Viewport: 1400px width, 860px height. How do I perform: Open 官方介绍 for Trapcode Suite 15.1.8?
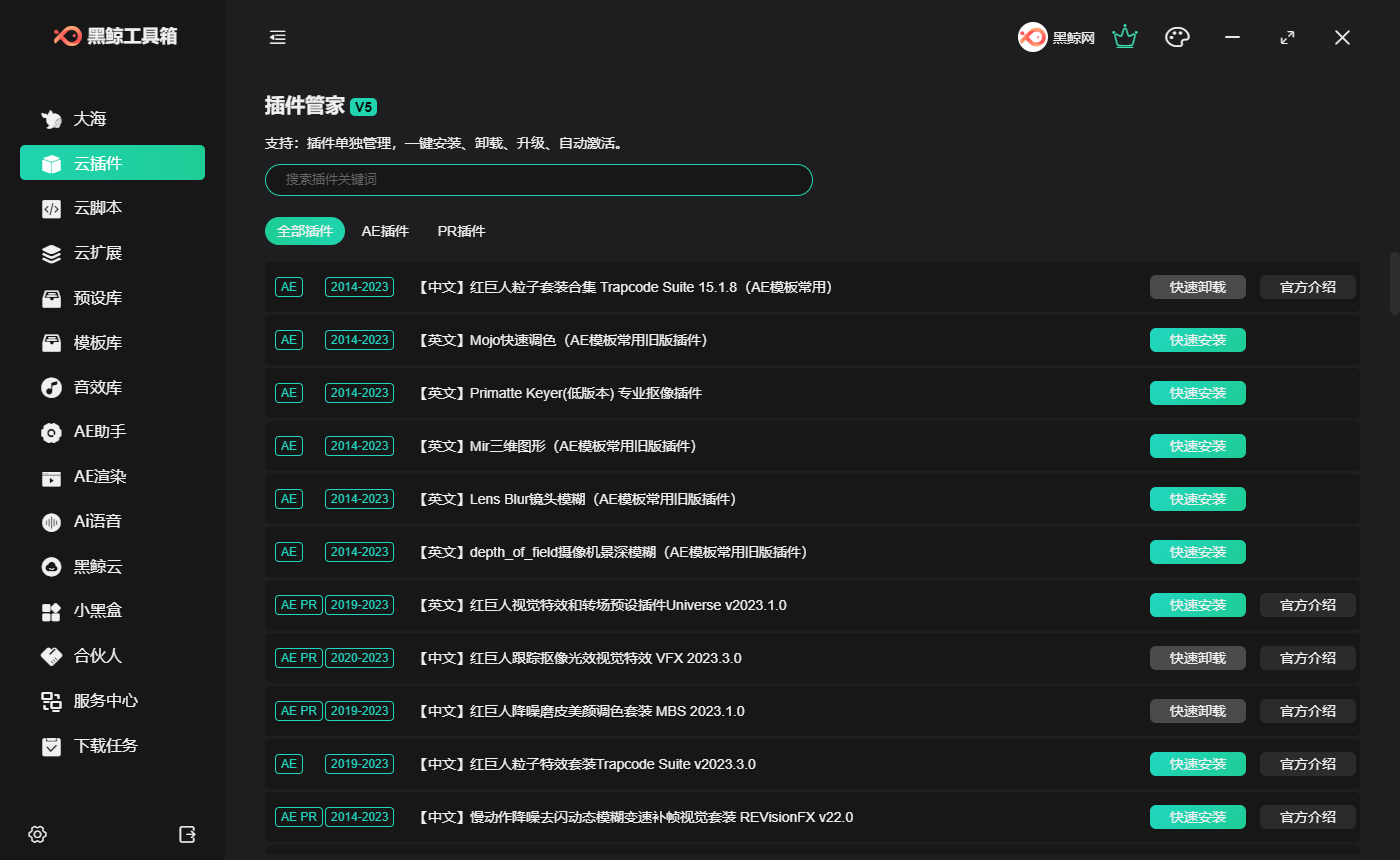(x=1308, y=287)
